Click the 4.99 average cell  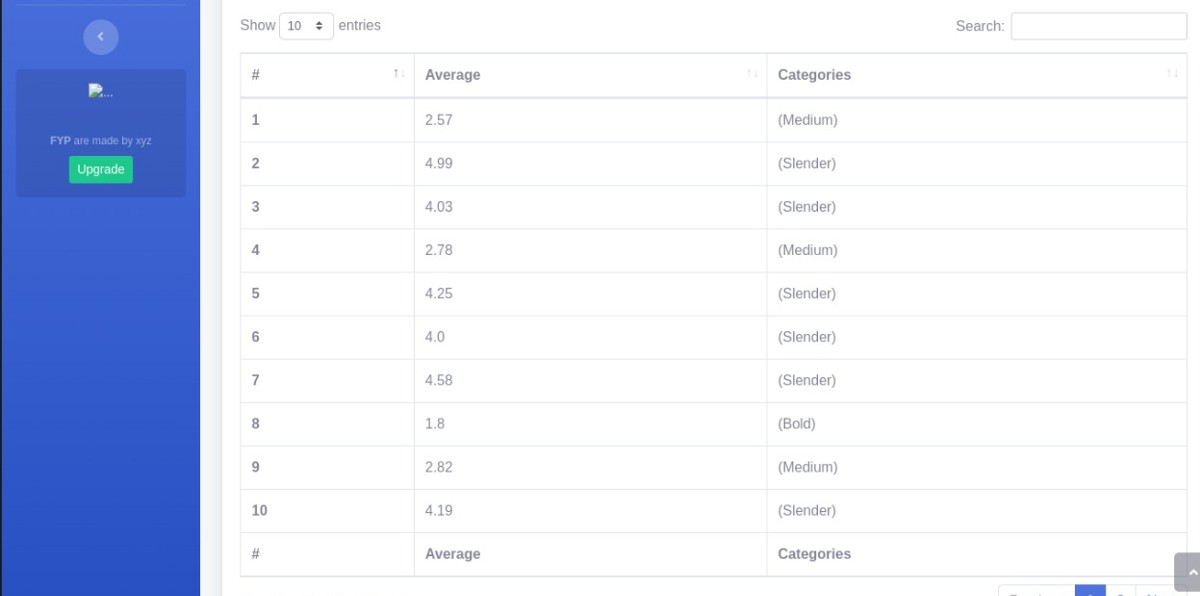pyautogui.click(x=439, y=163)
